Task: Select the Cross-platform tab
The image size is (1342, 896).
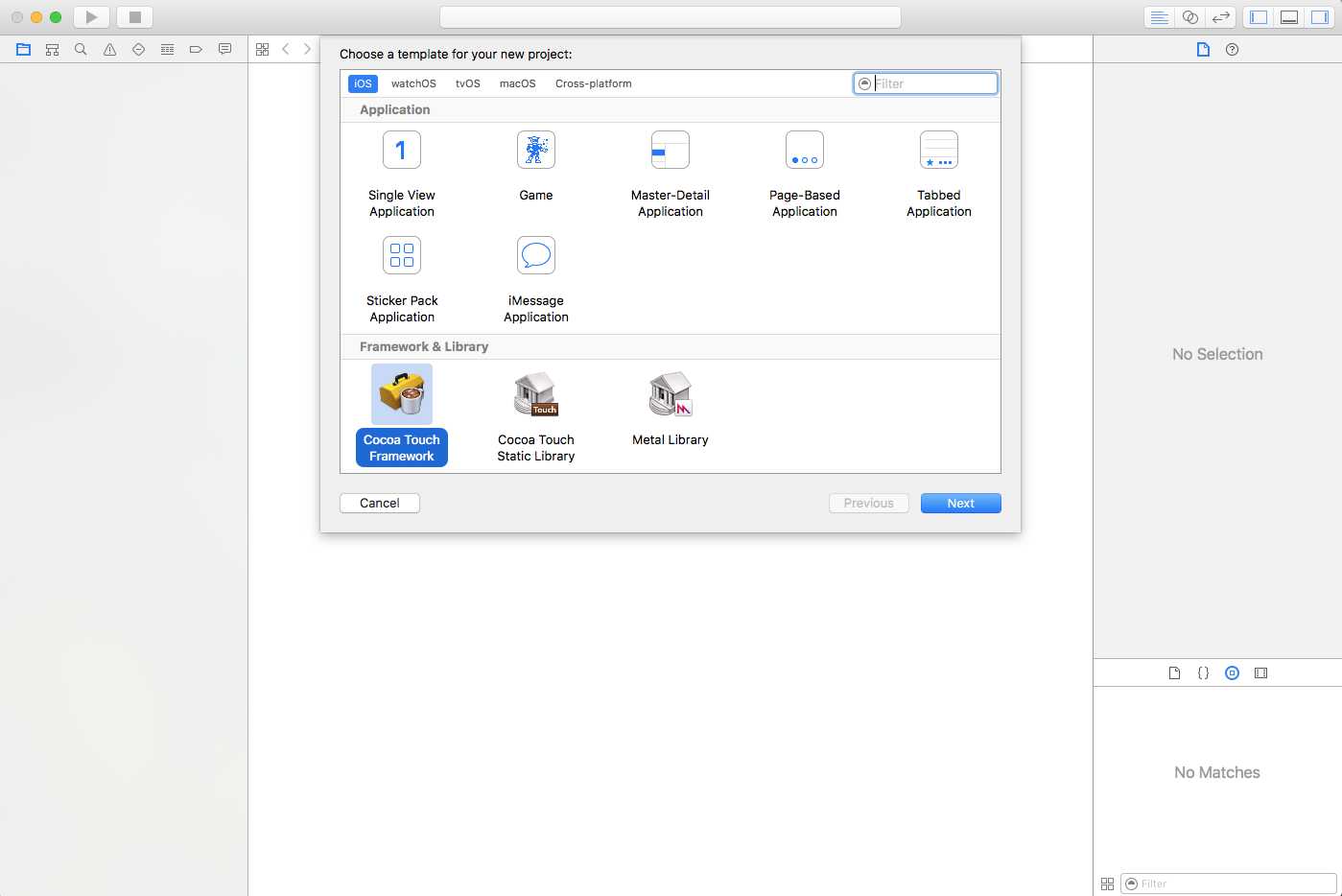Action: pyautogui.click(x=594, y=83)
